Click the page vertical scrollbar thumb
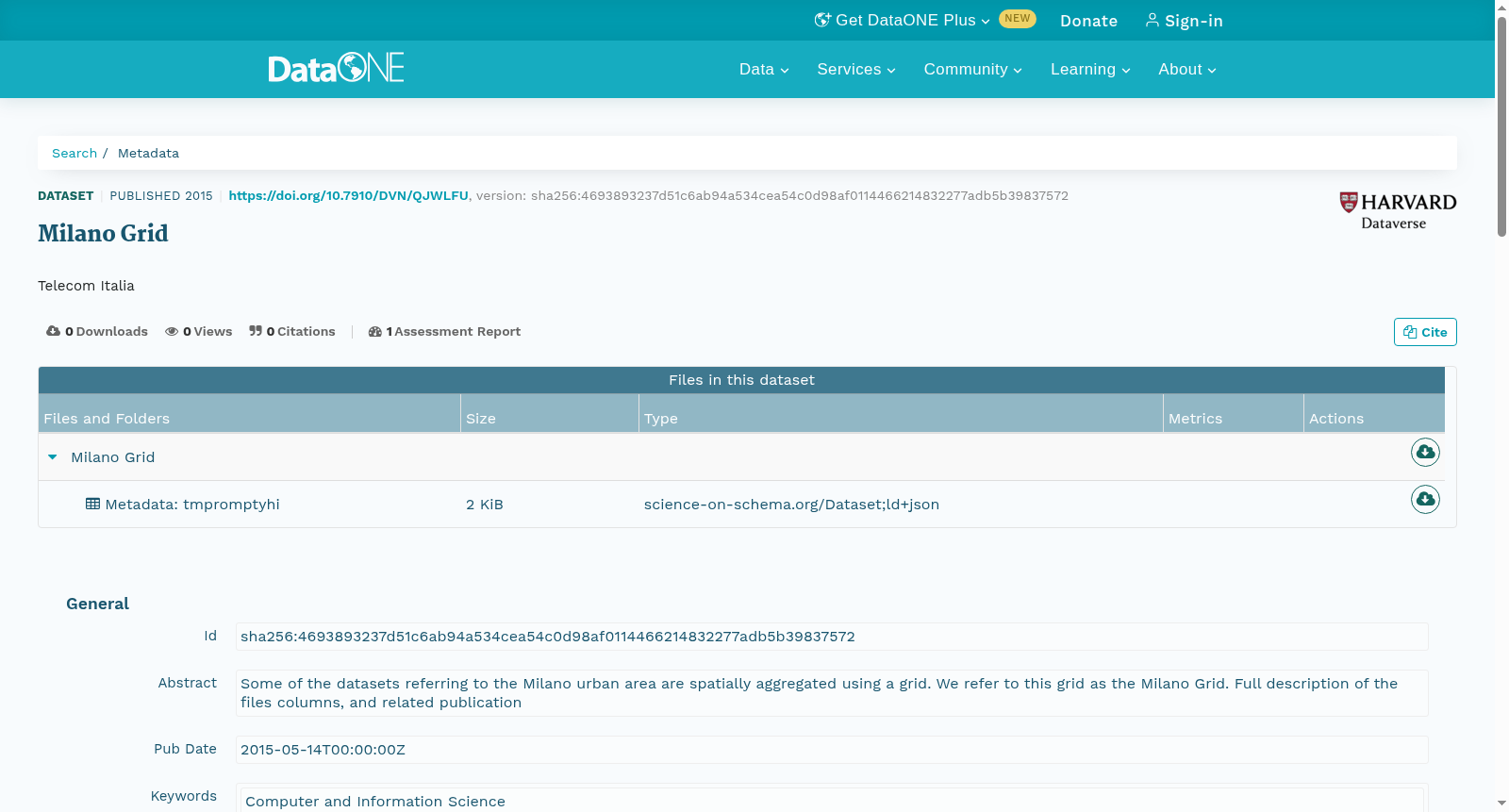This screenshot has height=812, width=1509. pos(1501,124)
